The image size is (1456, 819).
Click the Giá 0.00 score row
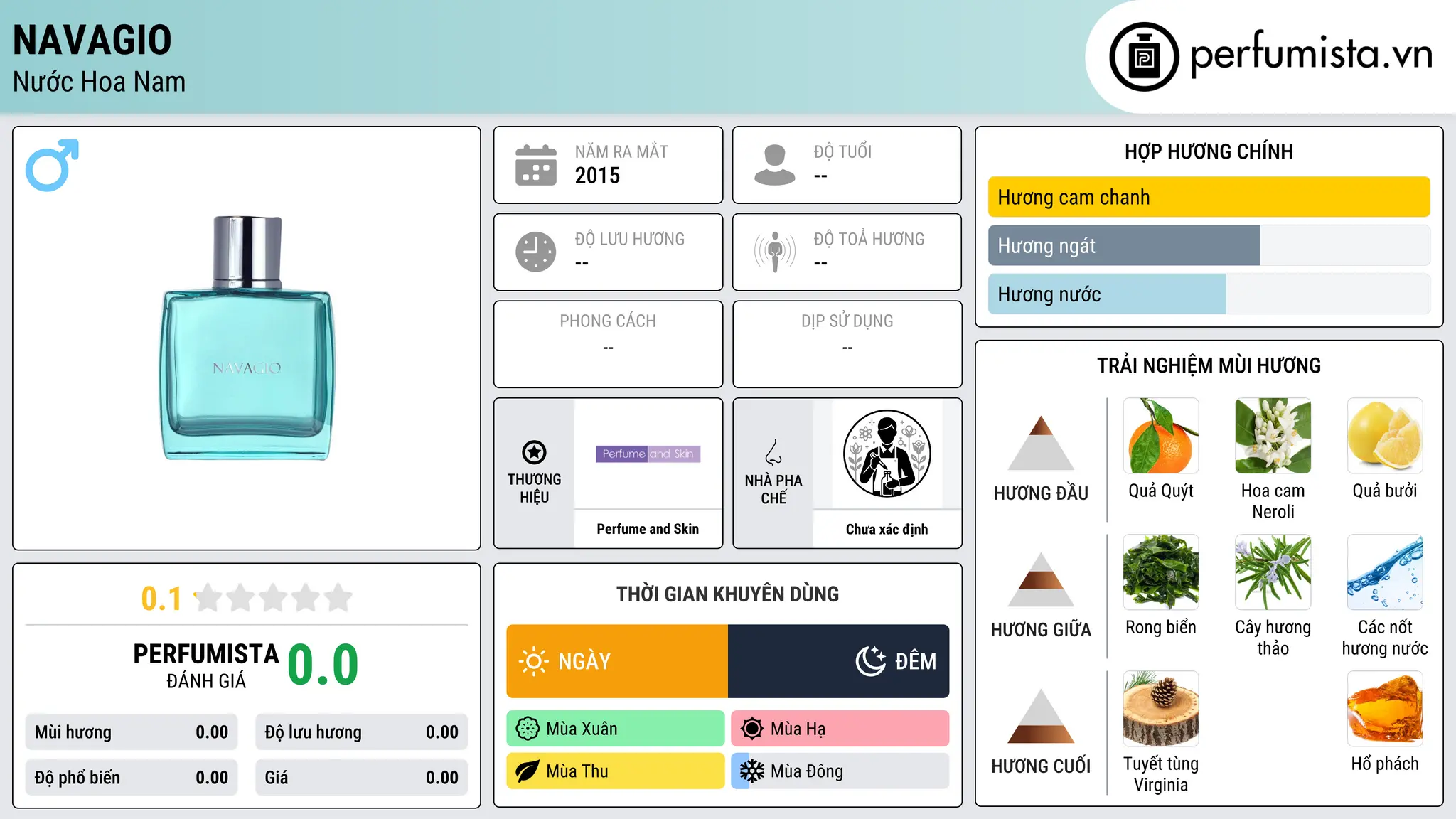tap(361, 778)
